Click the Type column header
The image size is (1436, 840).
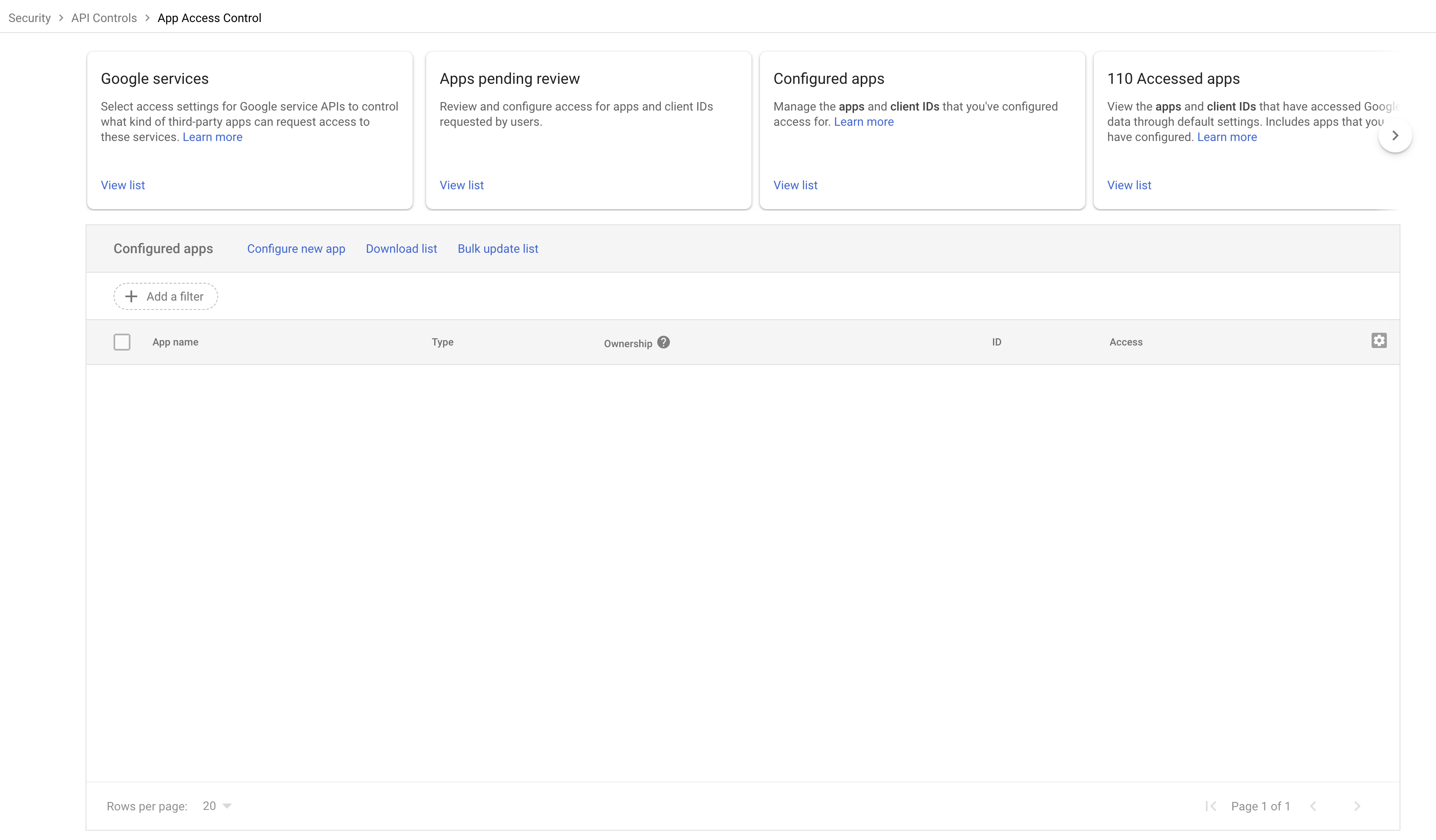tap(443, 342)
